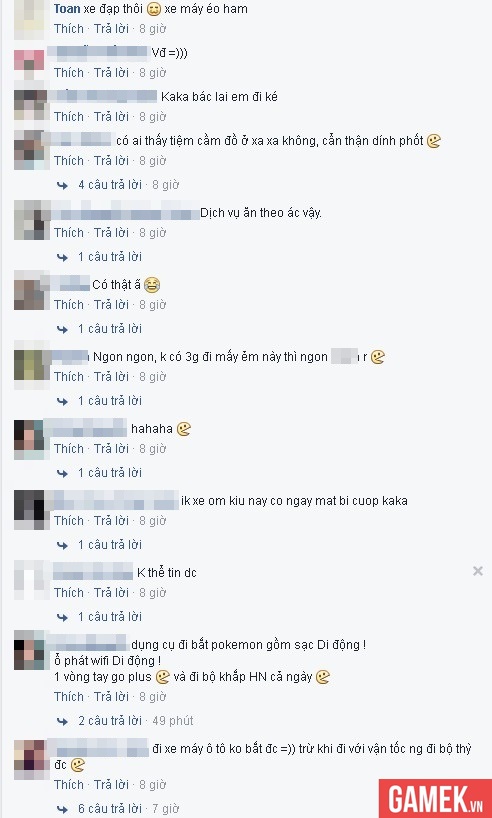
Task: Click emoticon after "cẩn thận dính phốt"
Action: (x=434, y=141)
